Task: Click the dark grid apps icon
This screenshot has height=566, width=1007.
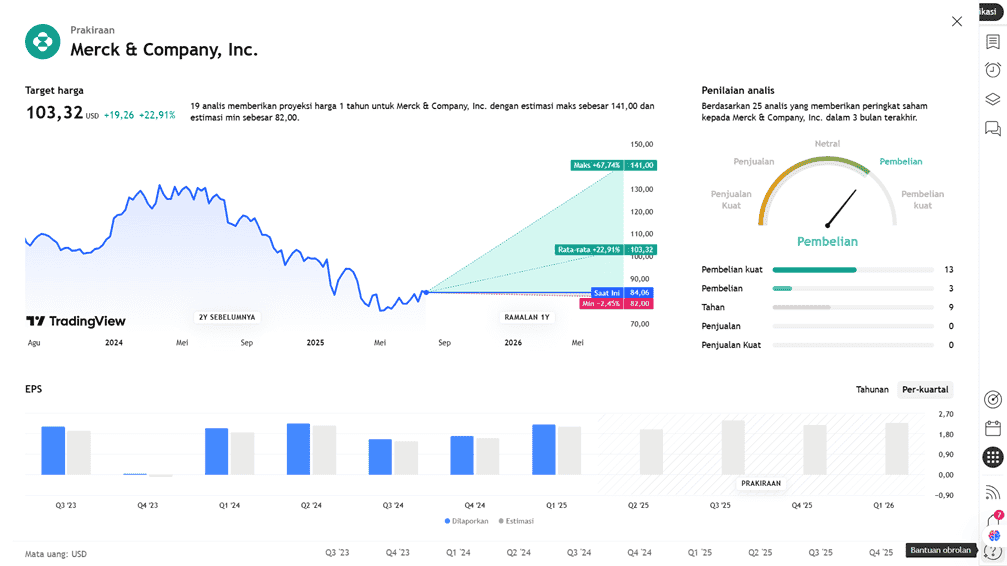Action: click(993, 457)
